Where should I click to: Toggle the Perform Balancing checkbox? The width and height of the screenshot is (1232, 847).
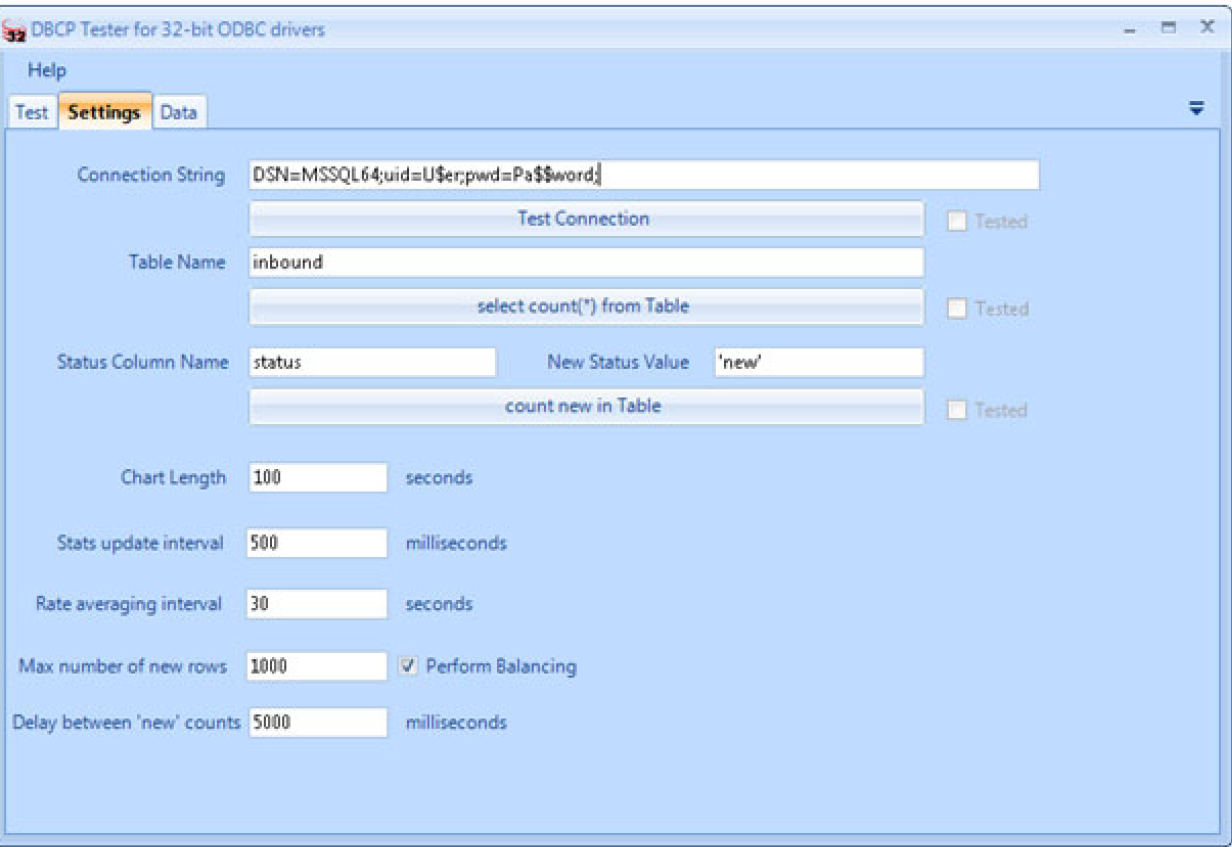point(408,666)
